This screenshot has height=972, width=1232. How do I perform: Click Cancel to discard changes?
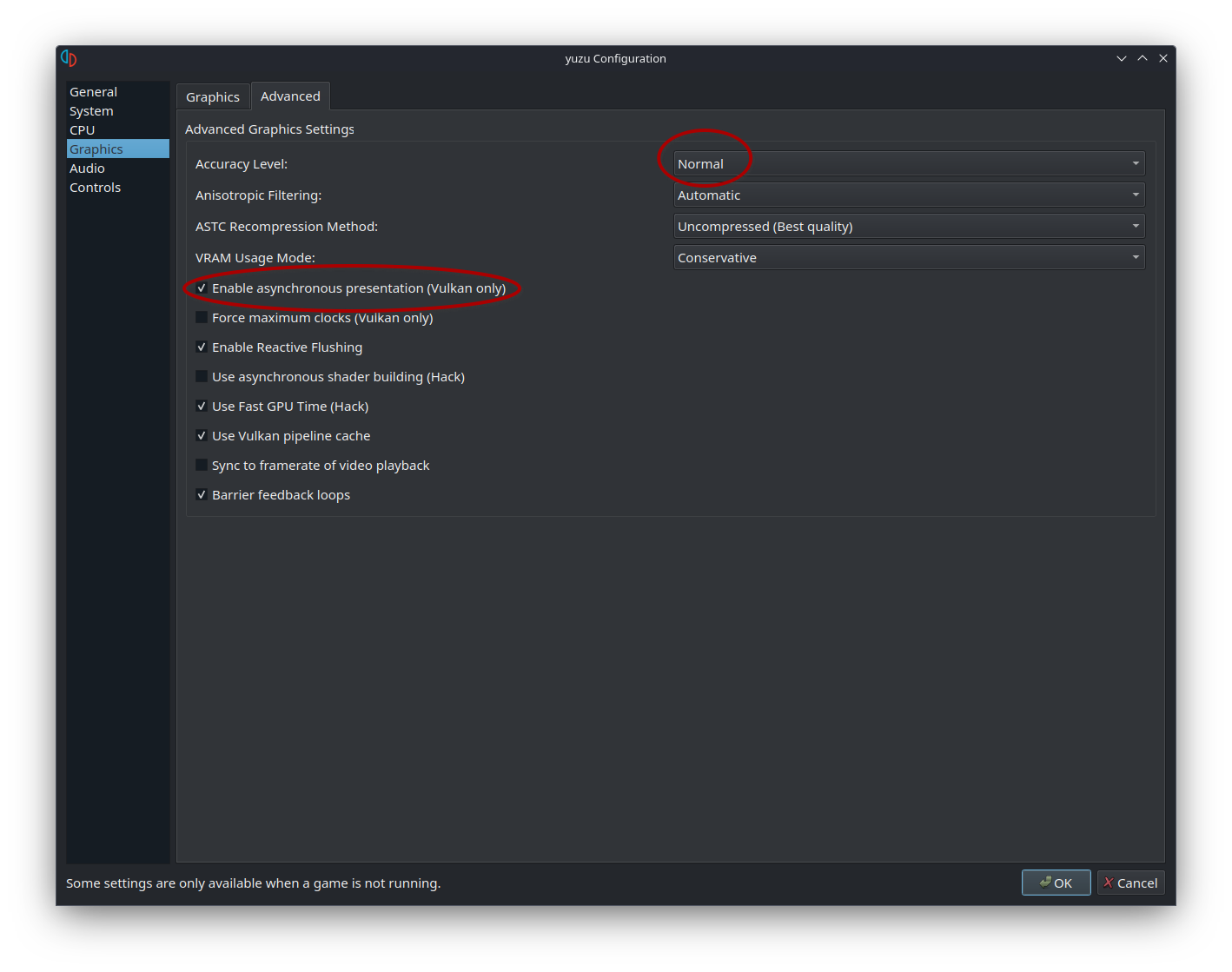pyautogui.click(x=1130, y=883)
